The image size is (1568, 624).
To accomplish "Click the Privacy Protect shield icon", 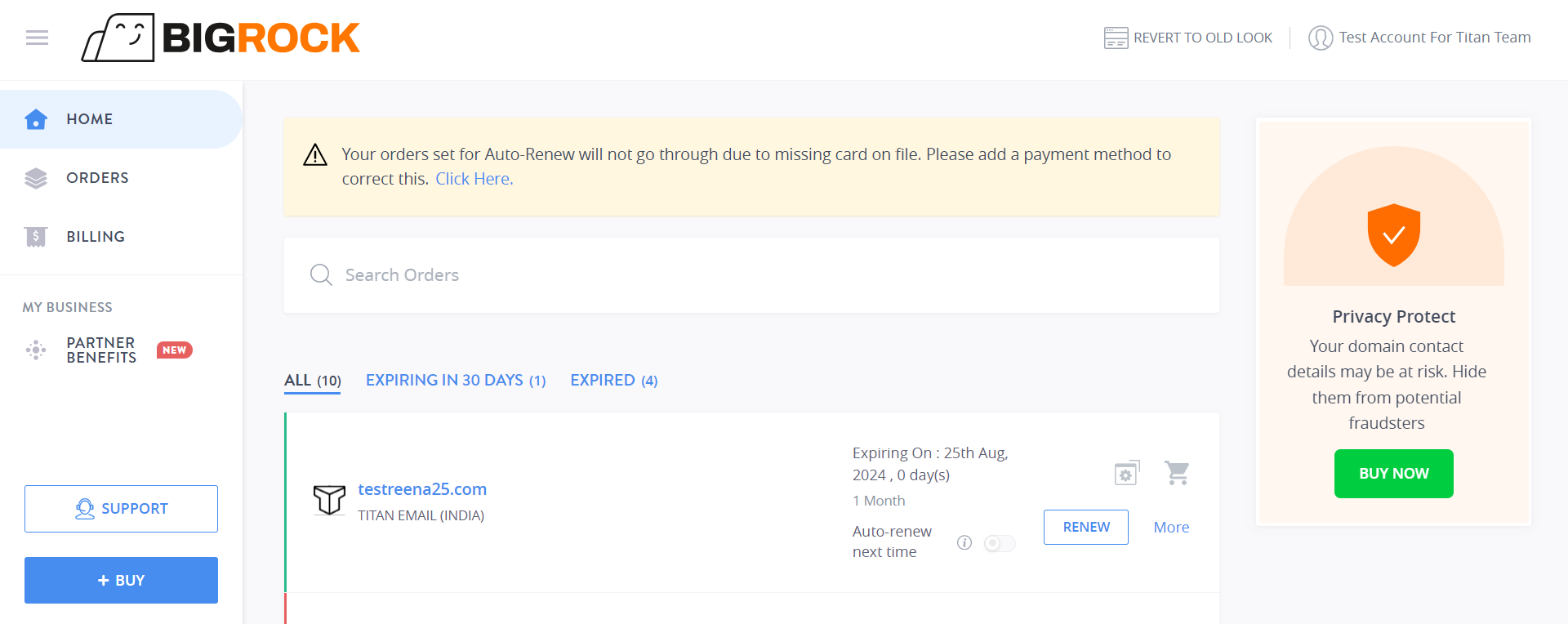I will pos(1394,235).
